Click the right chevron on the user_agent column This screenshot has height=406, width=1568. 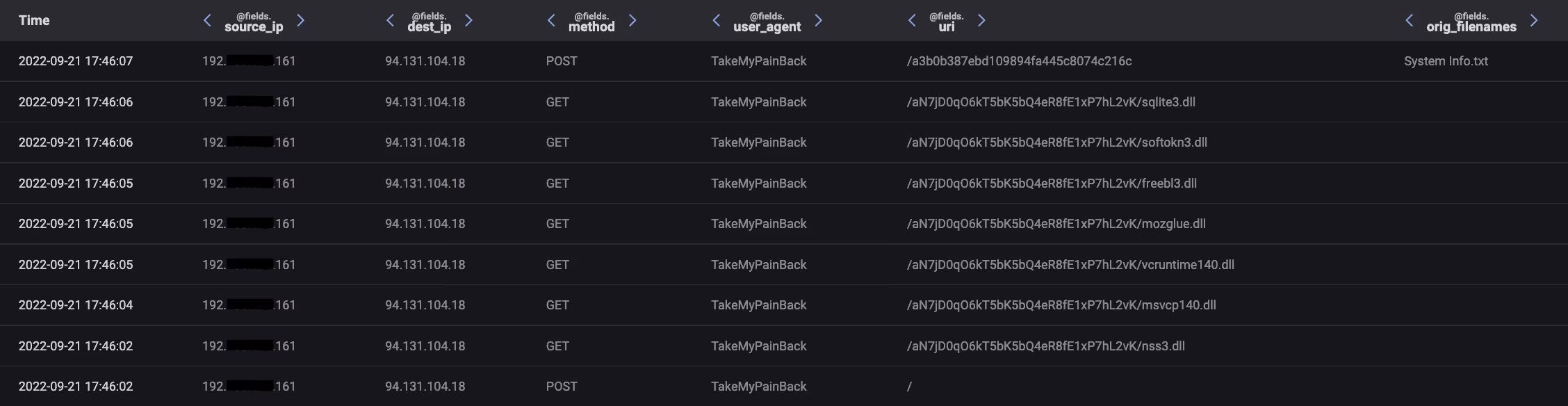pyautogui.click(x=818, y=21)
